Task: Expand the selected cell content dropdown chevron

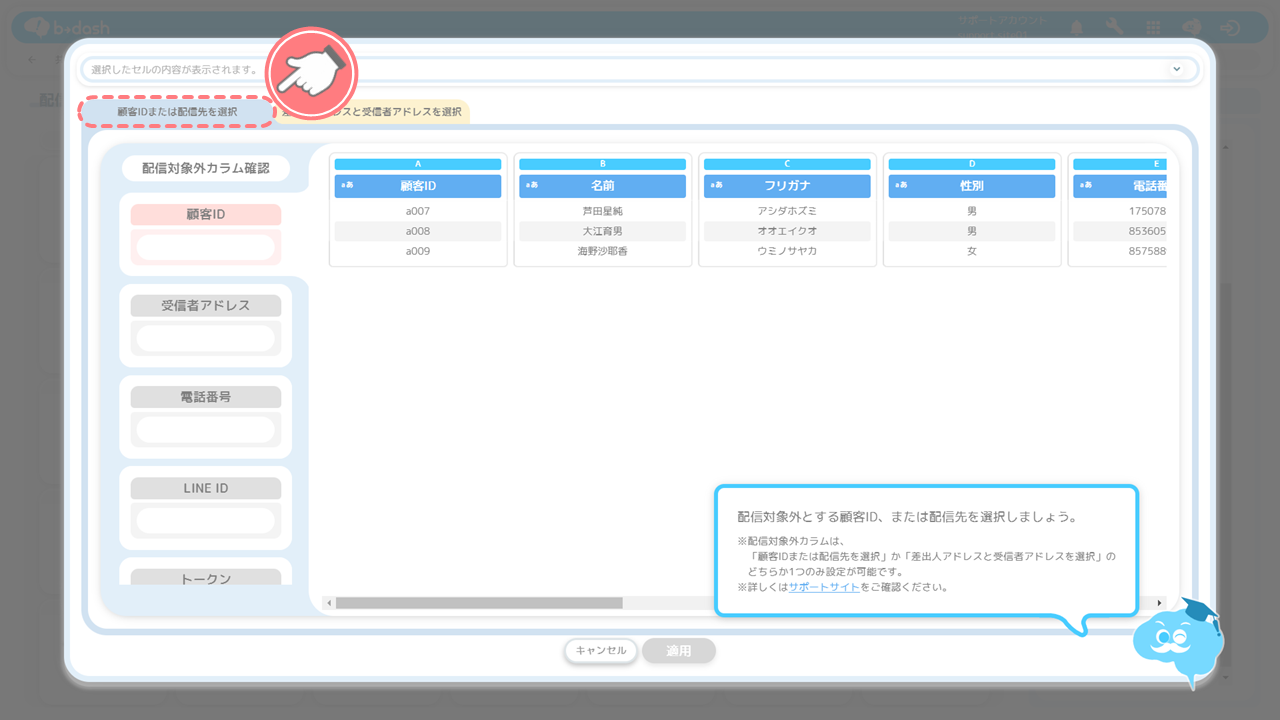Action: point(1177,69)
